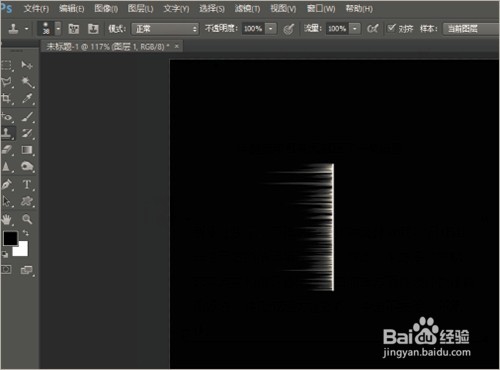Toggle pressure for opacity
500x370 pixels.
click(289, 29)
